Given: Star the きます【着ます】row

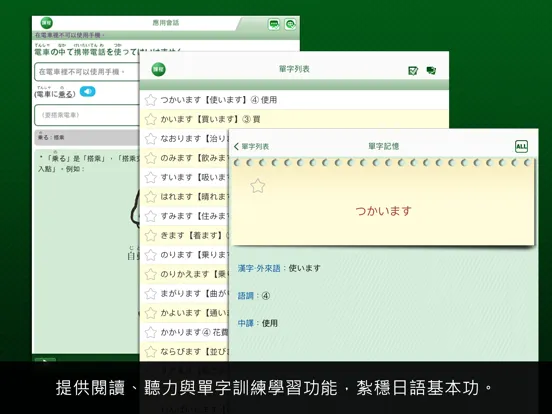Looking at the screenshot, I should [150, 236].
